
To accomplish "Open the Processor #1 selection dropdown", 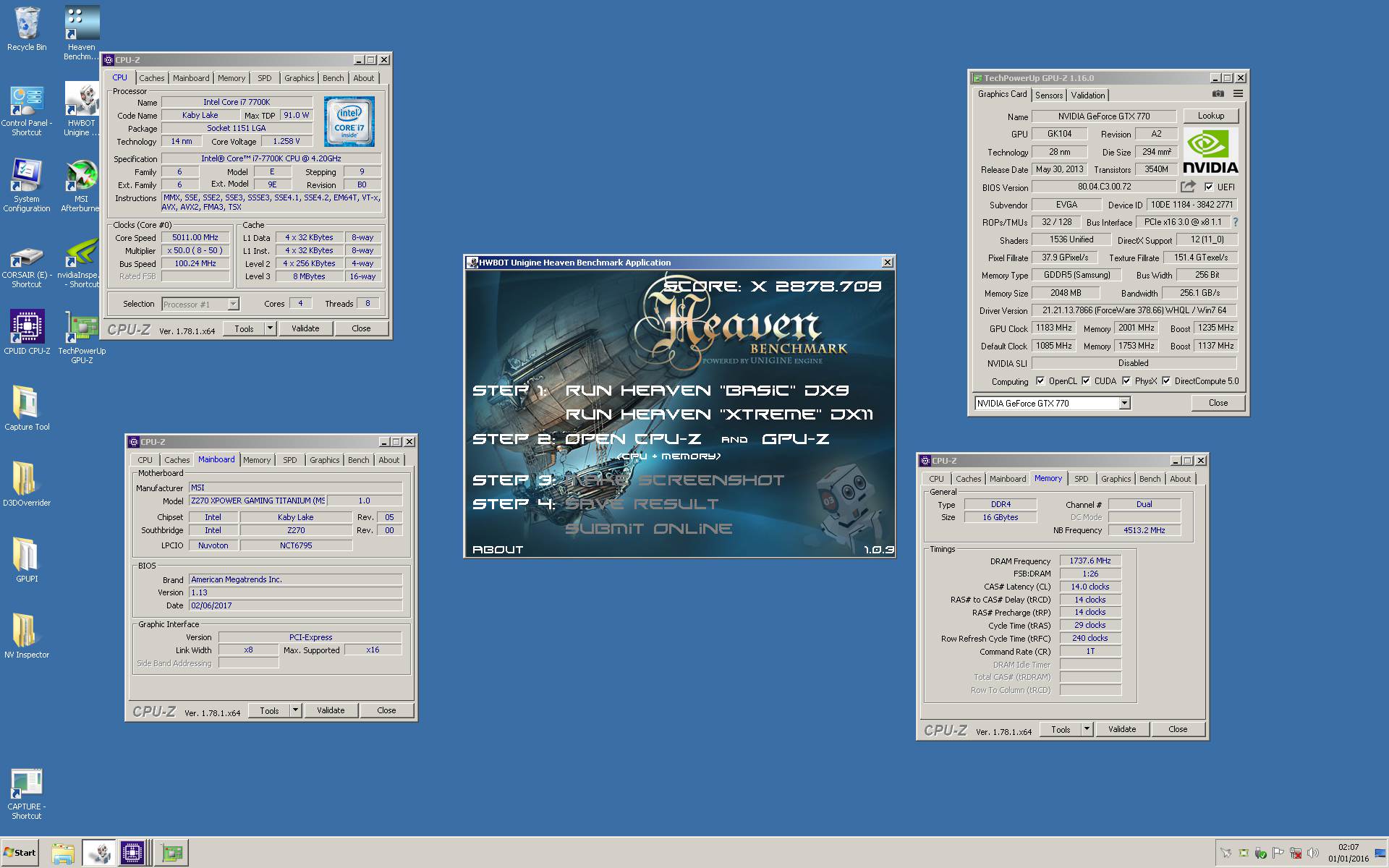I will (x=233, y=304).
